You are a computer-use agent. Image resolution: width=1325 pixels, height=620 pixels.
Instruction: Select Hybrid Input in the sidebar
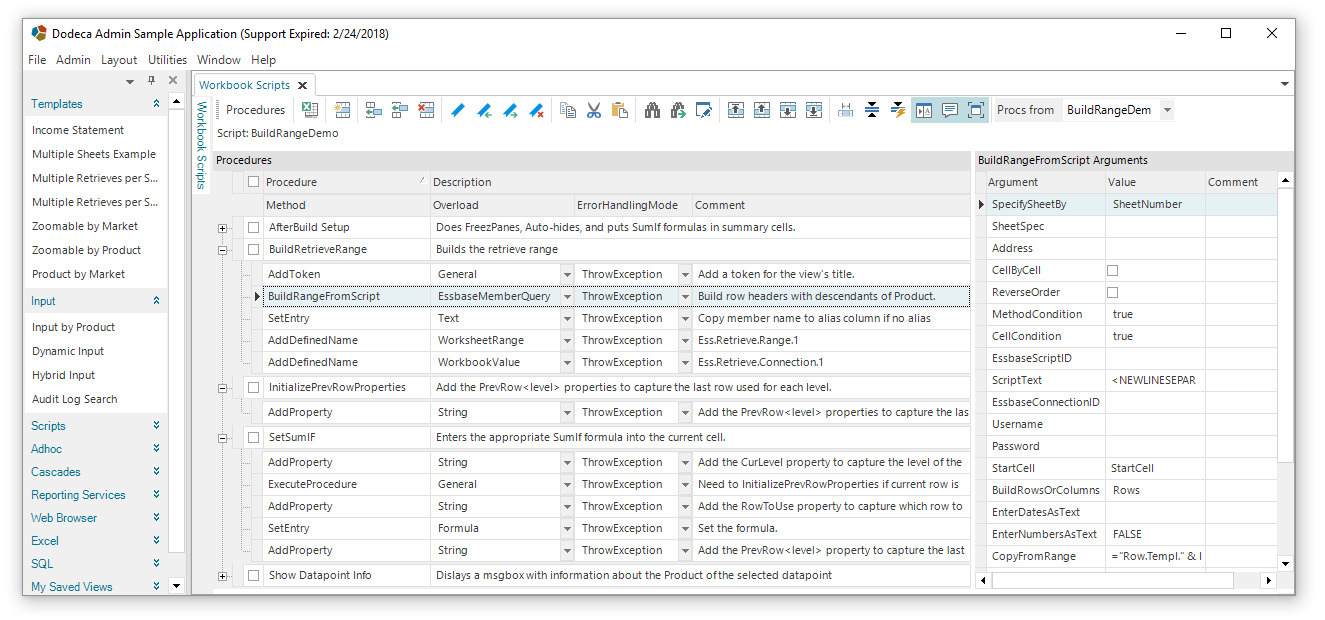pos(63,375)
